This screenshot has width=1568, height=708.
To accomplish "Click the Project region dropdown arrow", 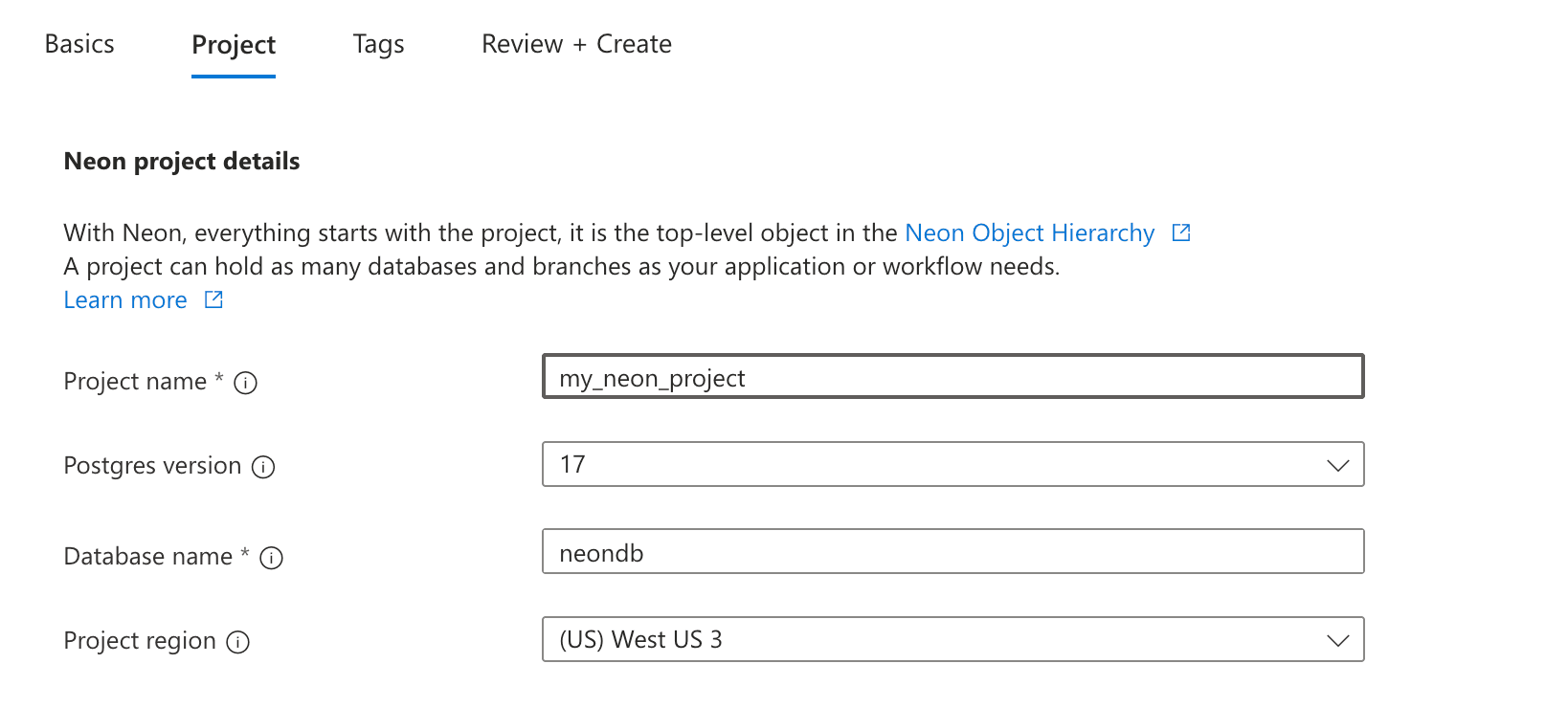I will [x=1338, y=640].
